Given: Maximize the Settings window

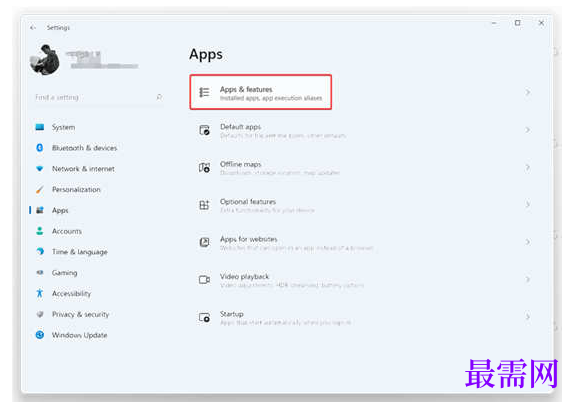Looking at the screenshot, I should click(x=517, y=23).
